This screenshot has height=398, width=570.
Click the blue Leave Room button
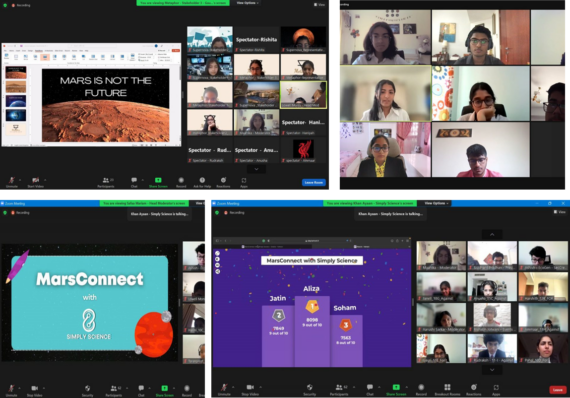pyautogui.click(x=313, y=182)
